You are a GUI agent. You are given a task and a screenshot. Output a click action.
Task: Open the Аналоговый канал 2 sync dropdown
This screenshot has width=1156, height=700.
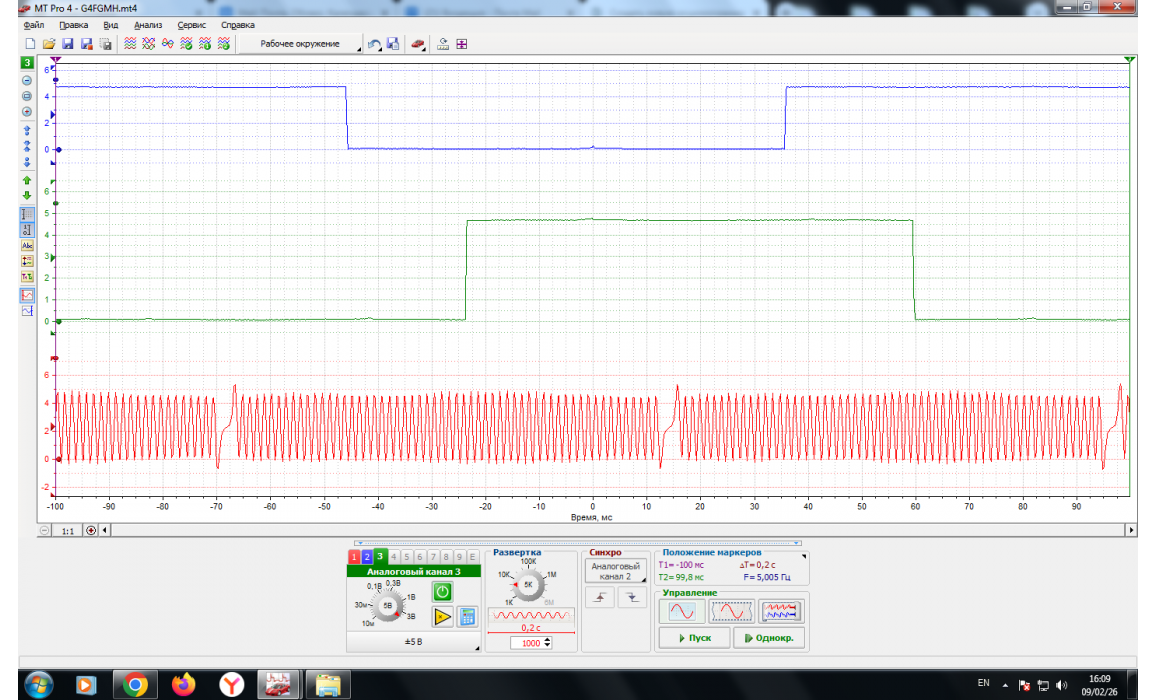[615, 571]
